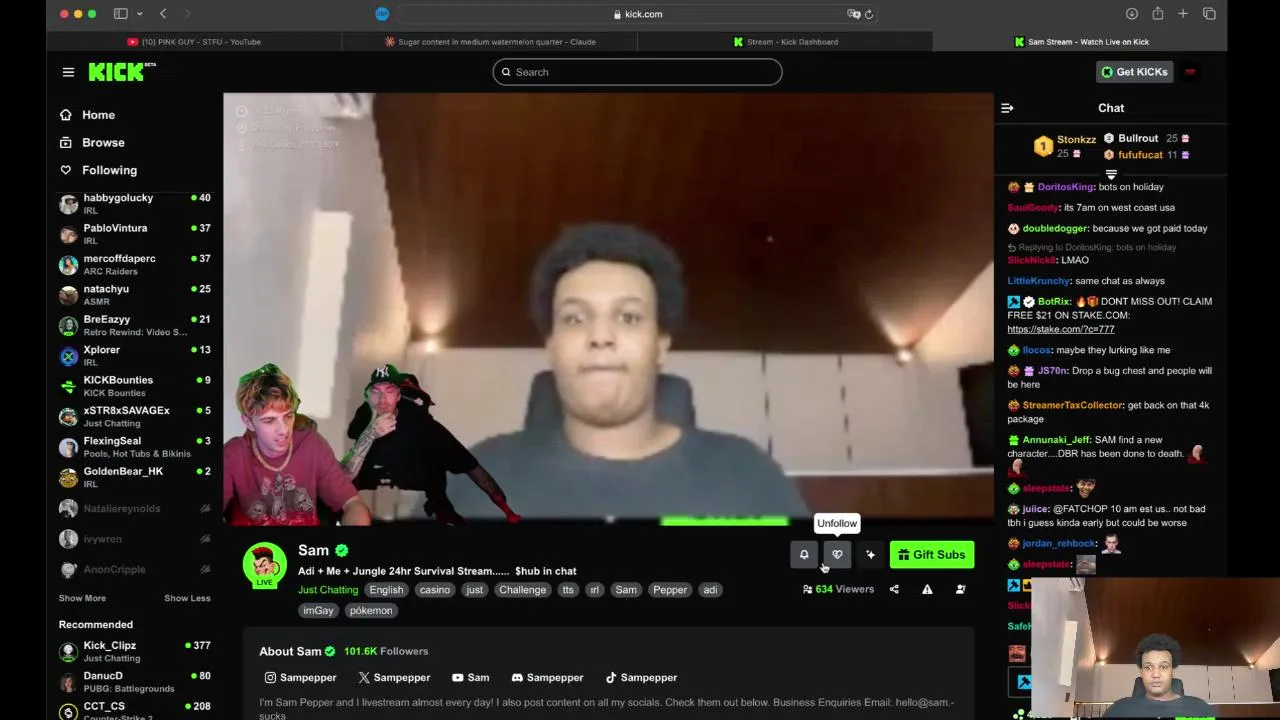Screen dimensions: 1280x720
Task: Click StreamerTaxCollector username in chat
Action: click(1072, 405)
